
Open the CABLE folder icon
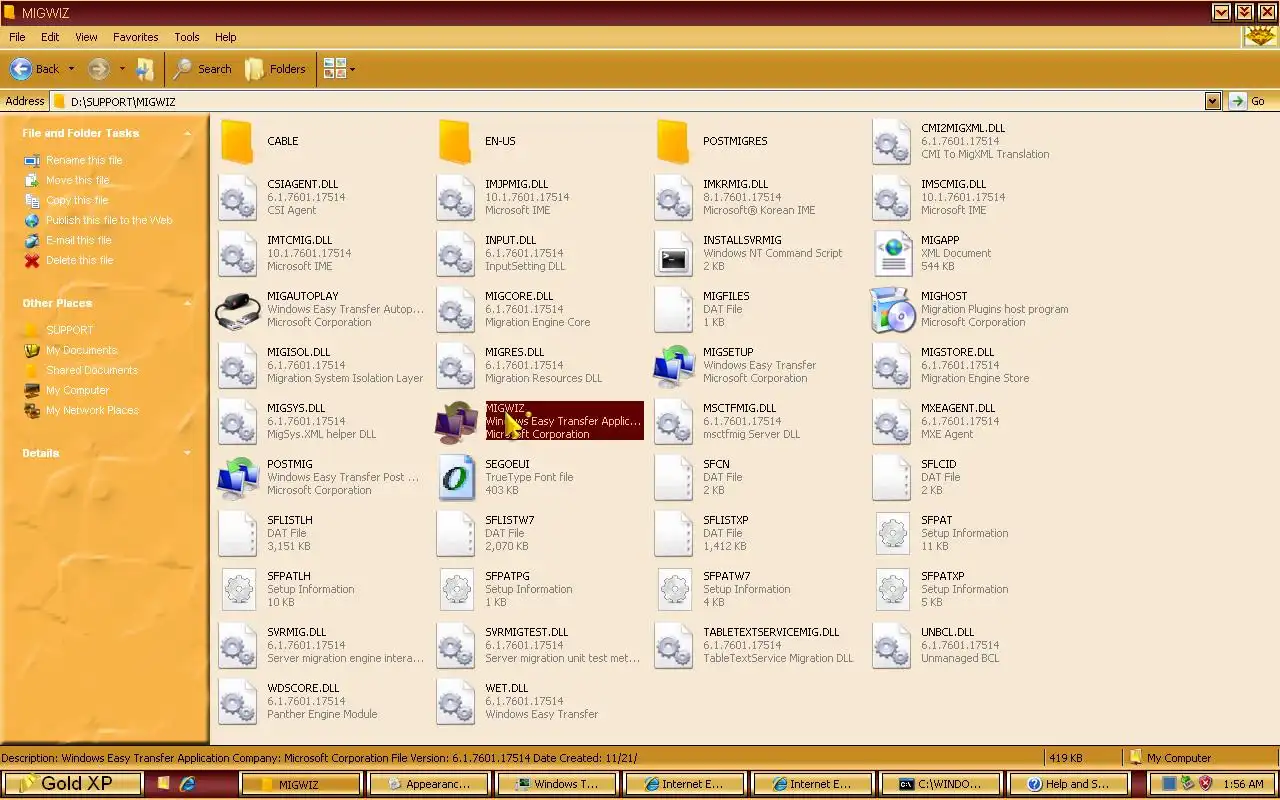(x=238, y=141)
